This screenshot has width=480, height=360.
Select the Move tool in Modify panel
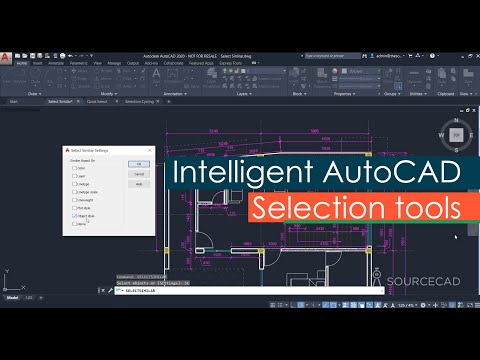(x=80, y=71)
